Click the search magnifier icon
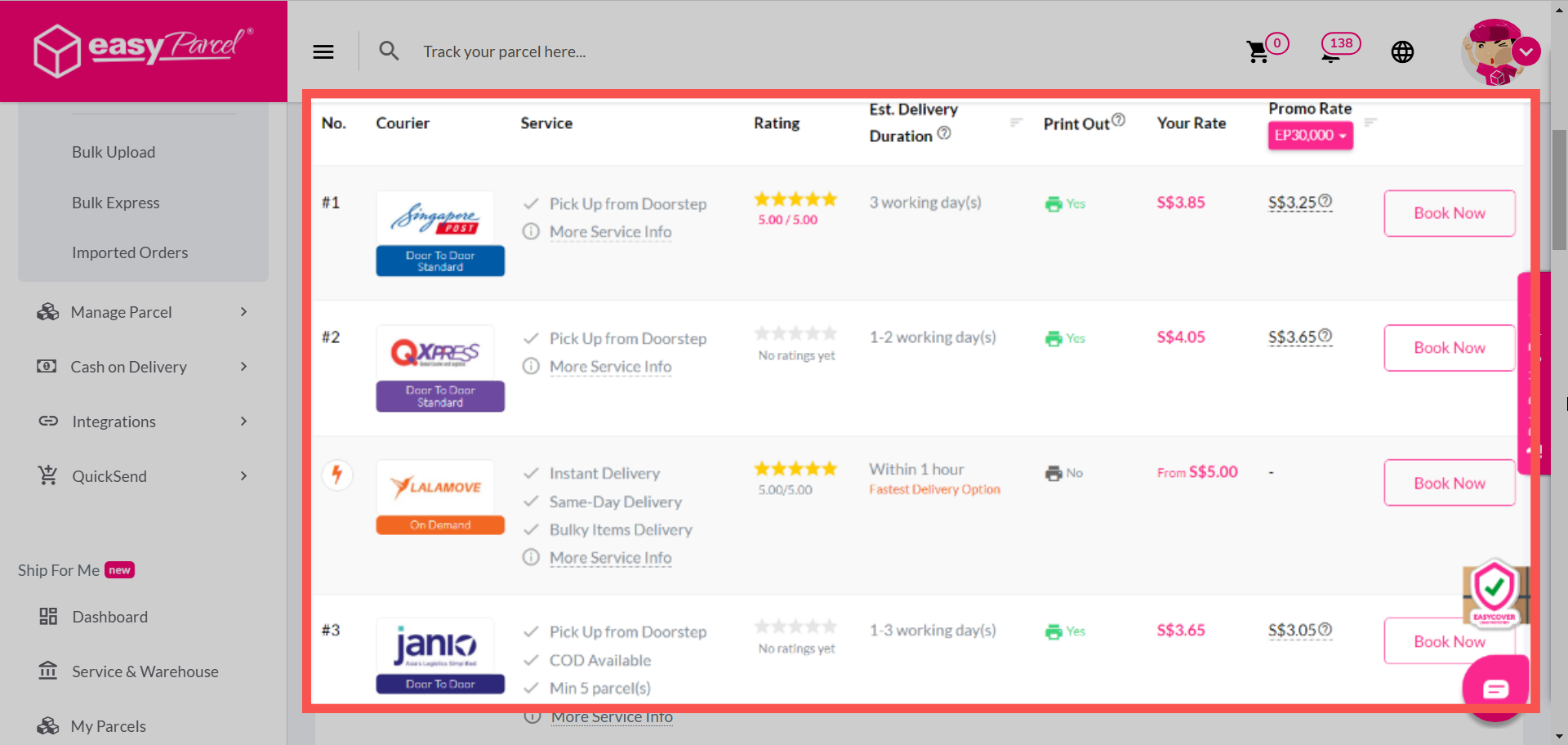 (389, 51)
